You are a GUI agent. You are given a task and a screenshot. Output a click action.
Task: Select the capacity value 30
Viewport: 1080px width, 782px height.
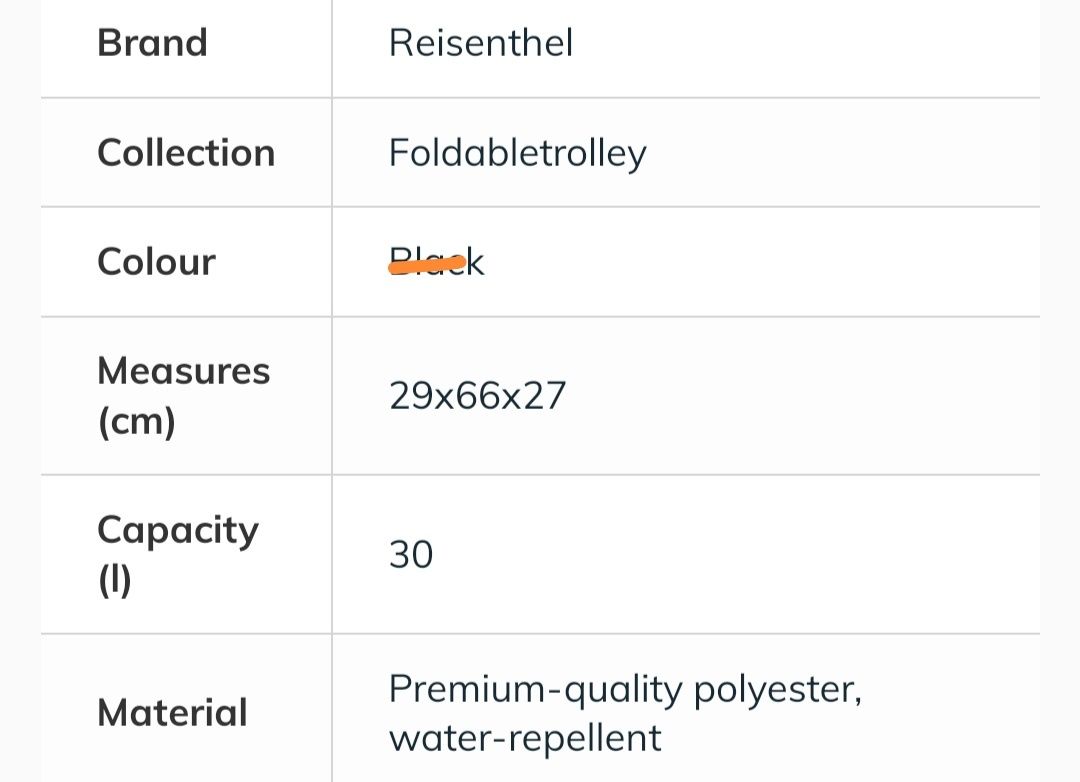(411, 555)
